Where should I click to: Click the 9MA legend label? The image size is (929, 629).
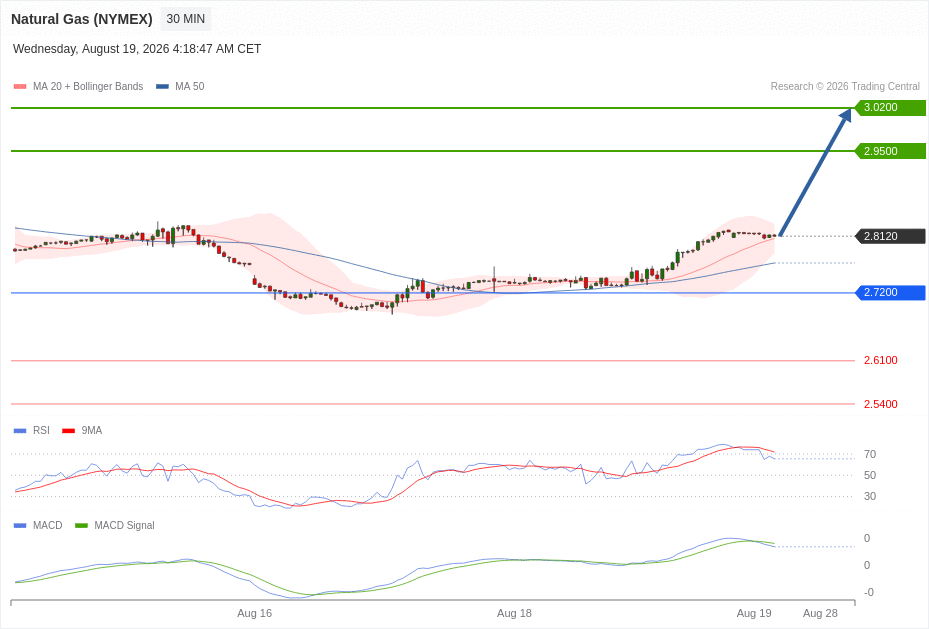tap(92, 431)
